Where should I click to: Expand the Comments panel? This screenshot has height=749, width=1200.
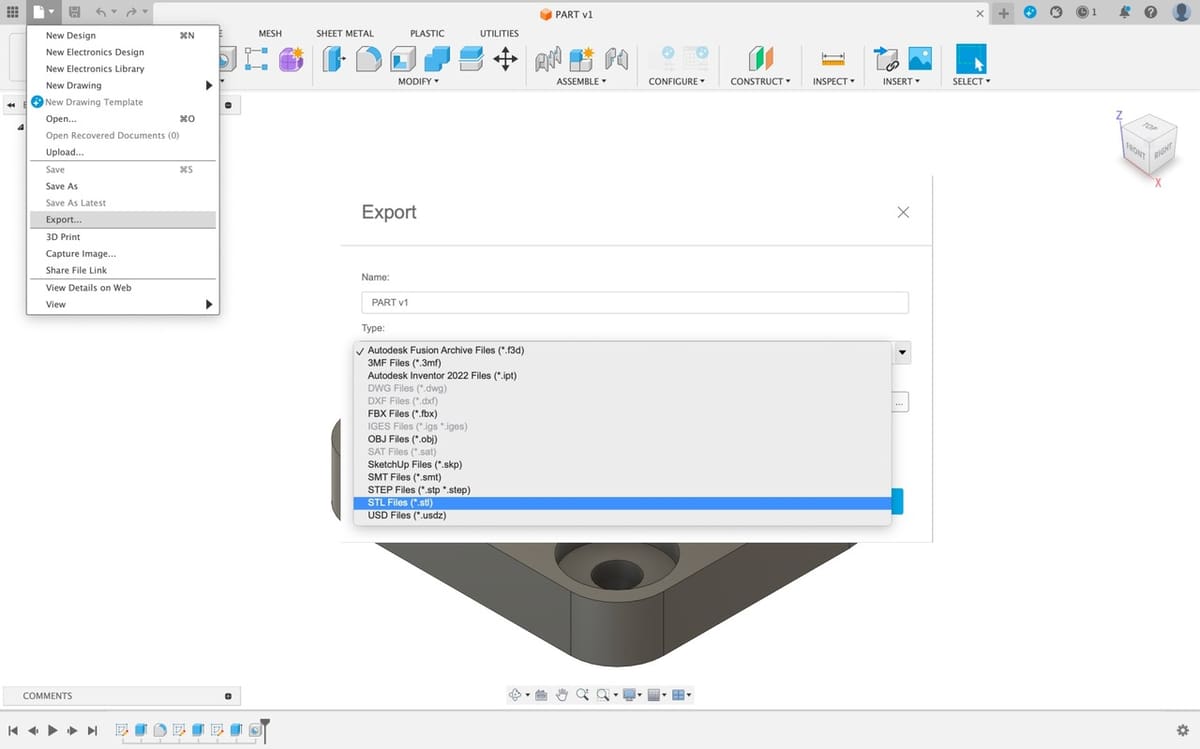[228, 696]
